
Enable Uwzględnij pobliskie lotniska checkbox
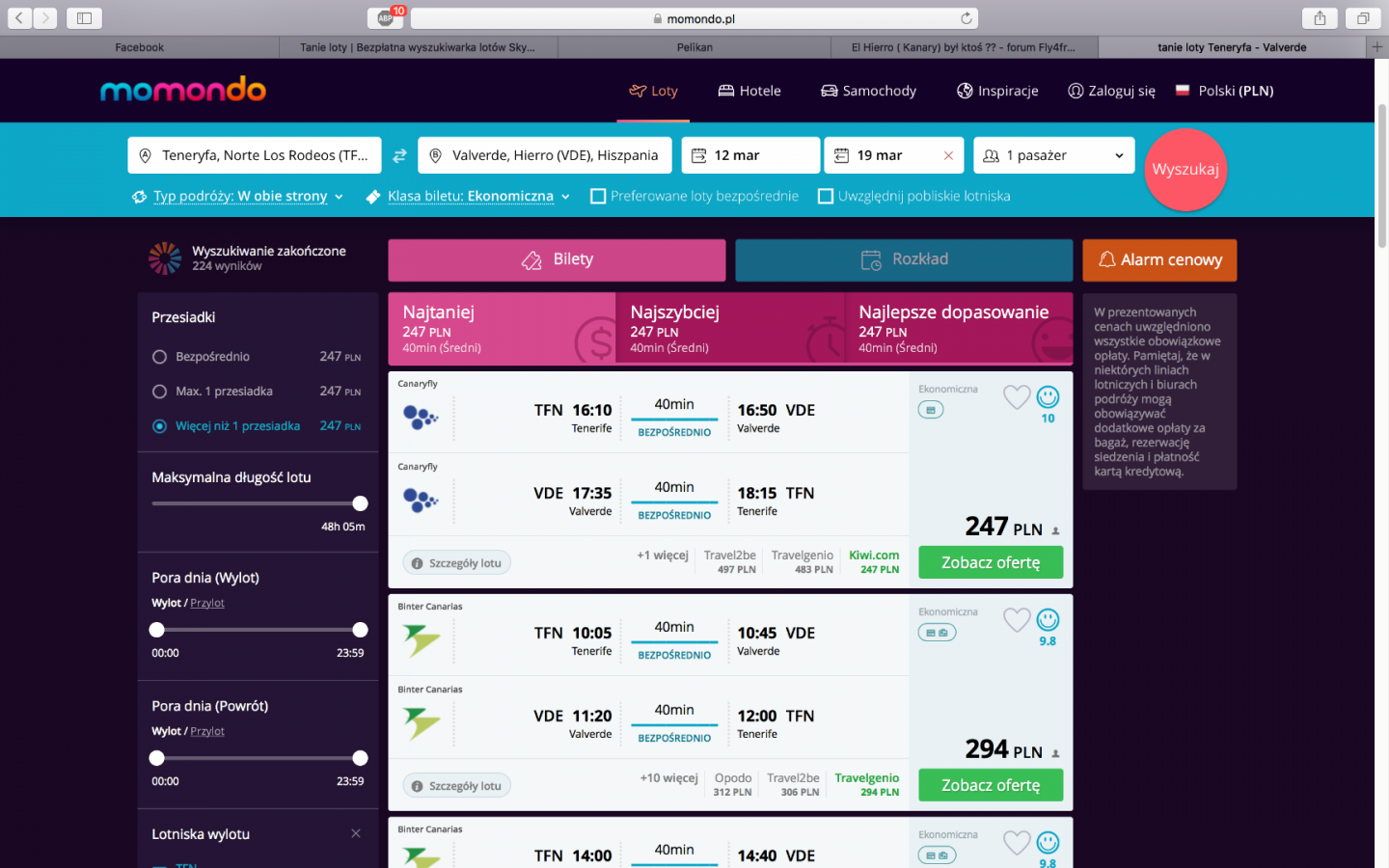(x=826, y=196)
